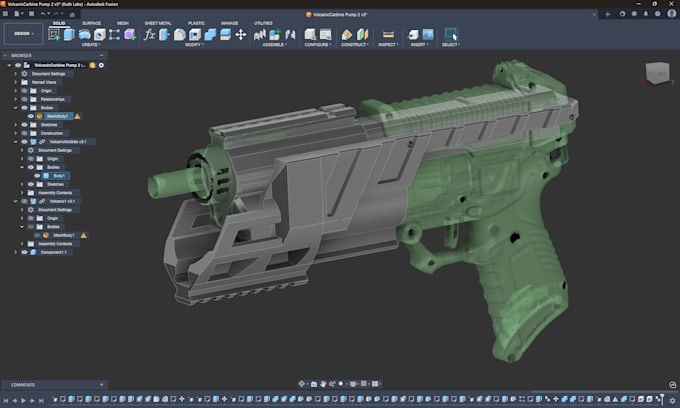Click the Joint icon in Assemble
This screenshot has height=408, width=680.
(x=290, y=34)
